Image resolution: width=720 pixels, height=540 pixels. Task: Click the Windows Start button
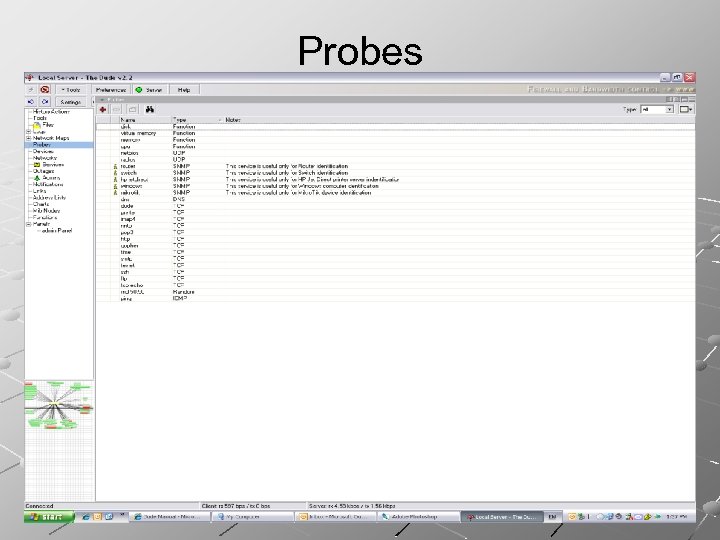pos(49,517)
